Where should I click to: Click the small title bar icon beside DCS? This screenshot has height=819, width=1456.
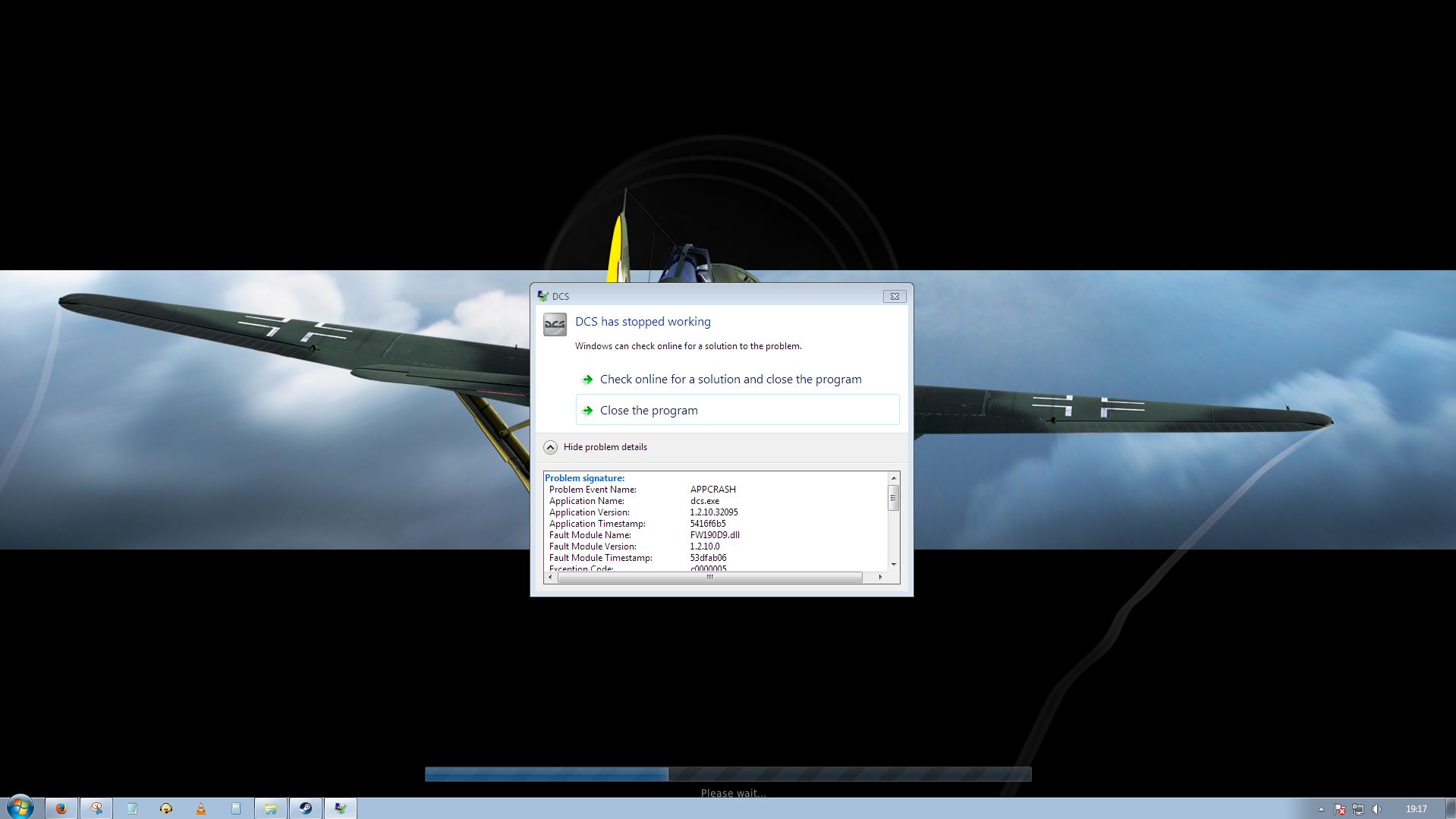coord(542,296)
